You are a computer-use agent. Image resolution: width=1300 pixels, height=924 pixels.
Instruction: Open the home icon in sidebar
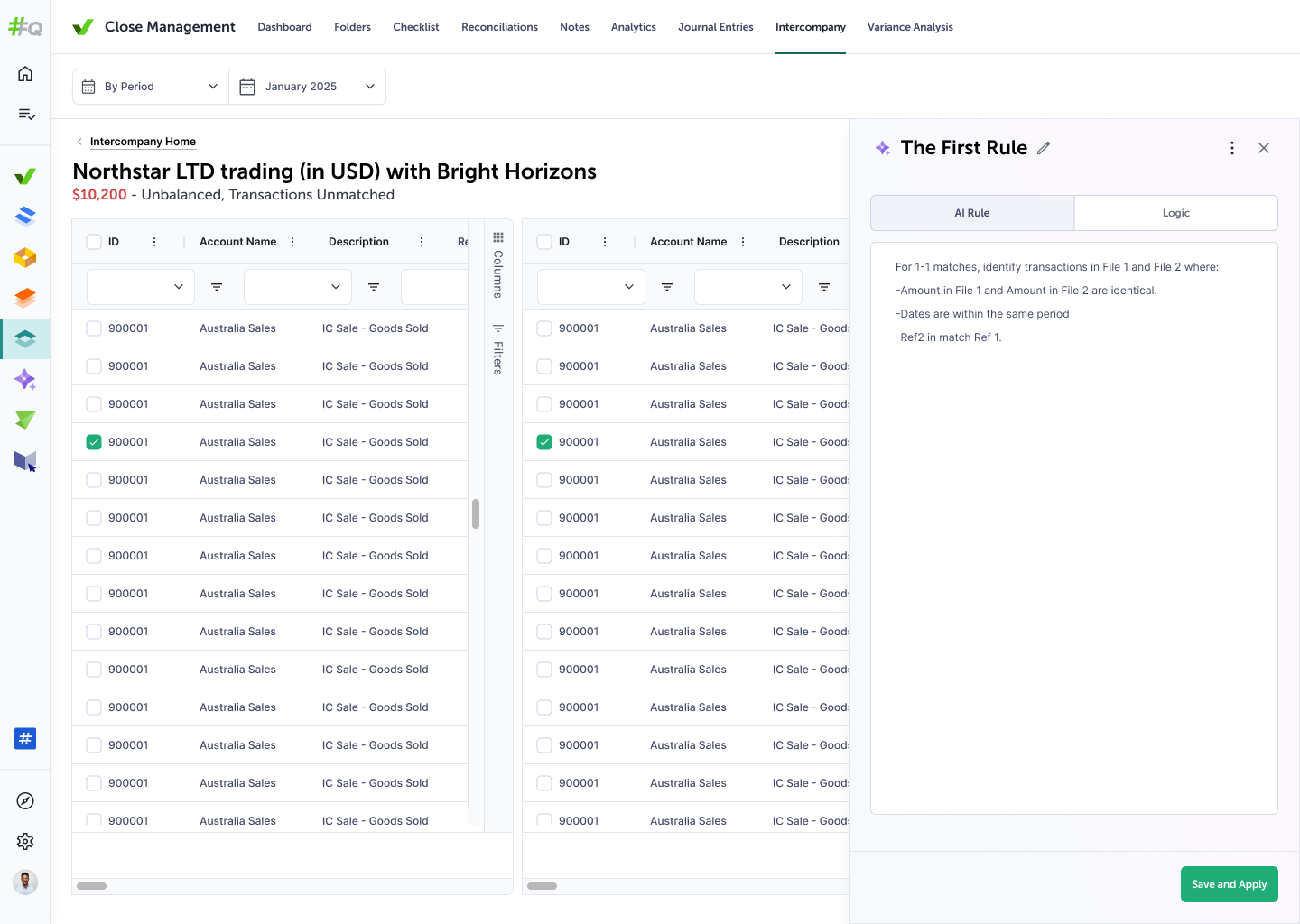click(x=25, y=74)
